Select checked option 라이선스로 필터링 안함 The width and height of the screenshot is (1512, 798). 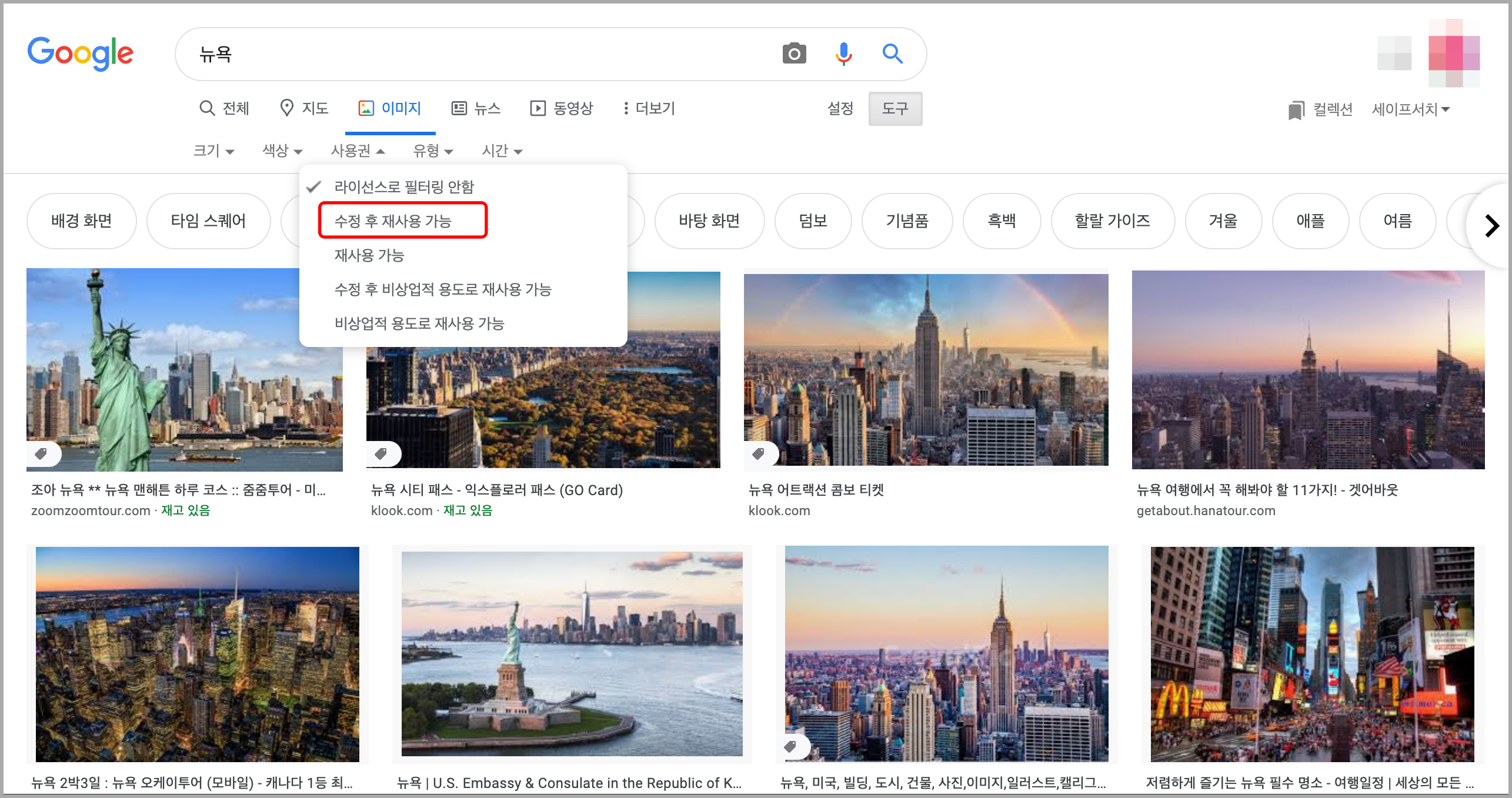pos(403,187)
